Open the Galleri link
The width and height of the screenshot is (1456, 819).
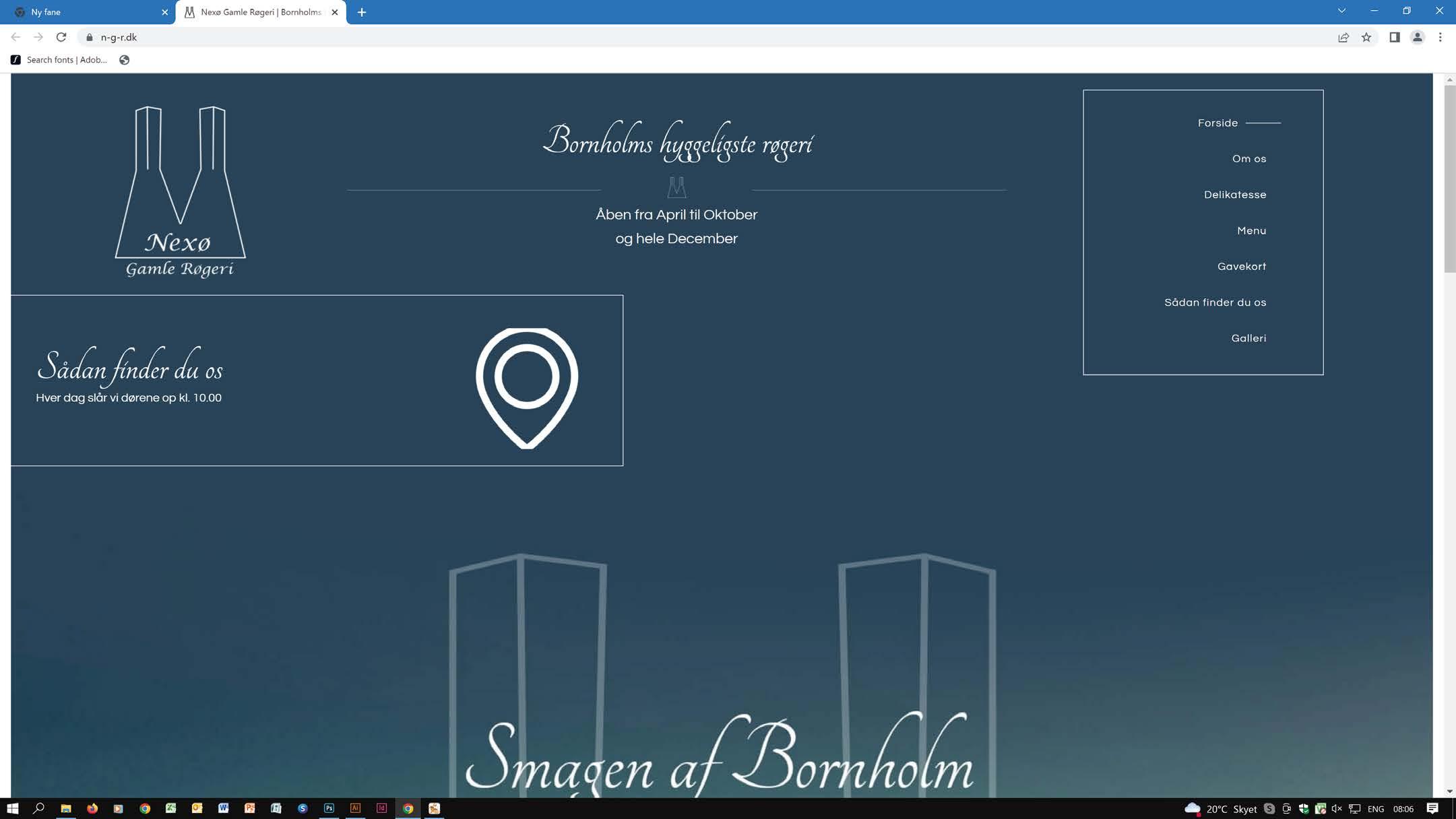[x=1248, y=338]
